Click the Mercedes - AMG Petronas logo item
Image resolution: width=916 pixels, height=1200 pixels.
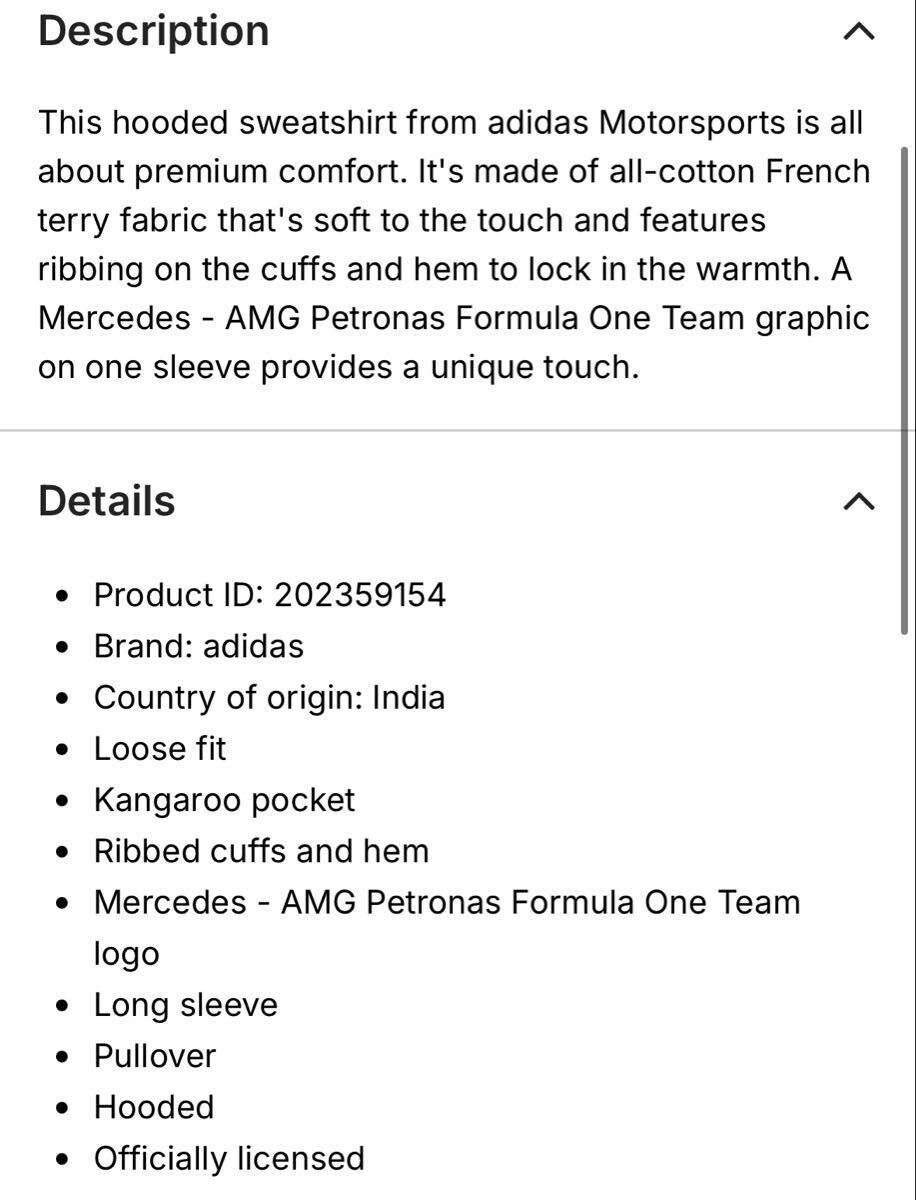coord(446,903)
